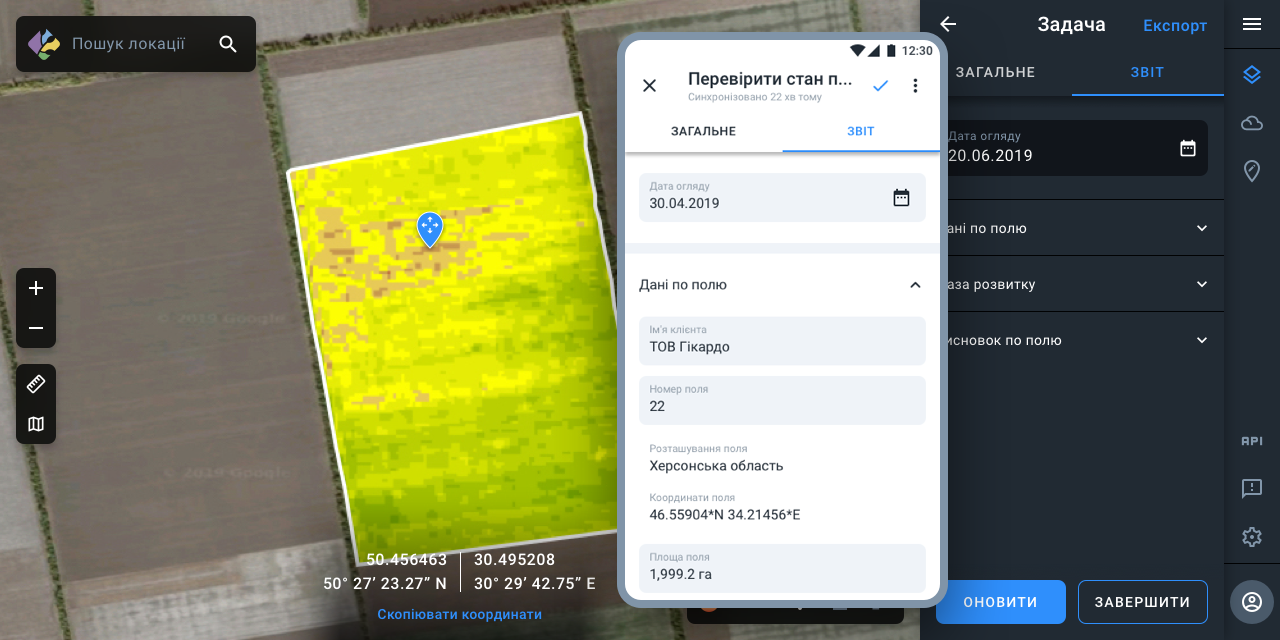Go back from the Задача panel
The width and height of the screenshot is (1280, 640).
tap(948, 25)
